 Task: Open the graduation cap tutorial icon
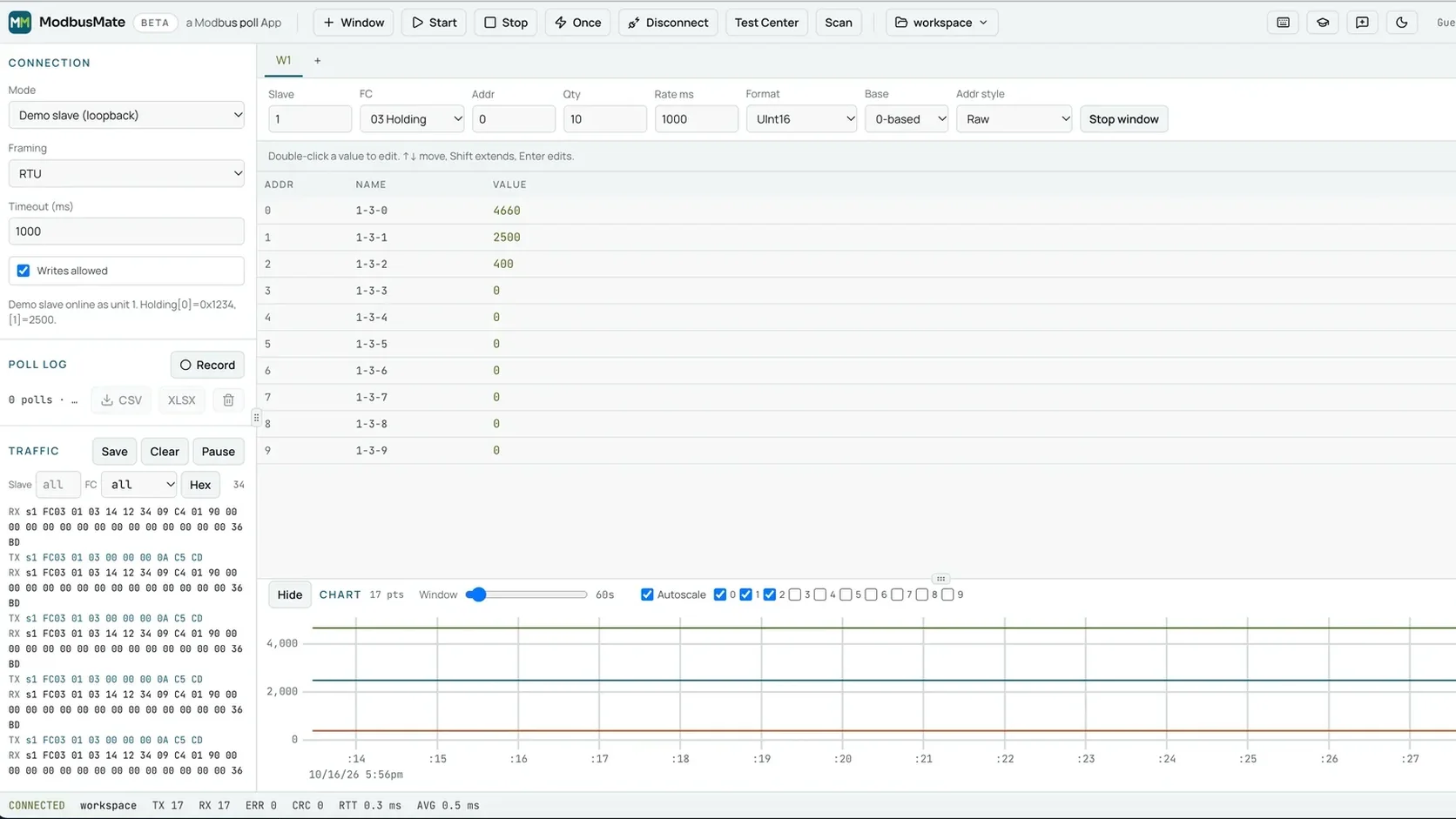1323,23
